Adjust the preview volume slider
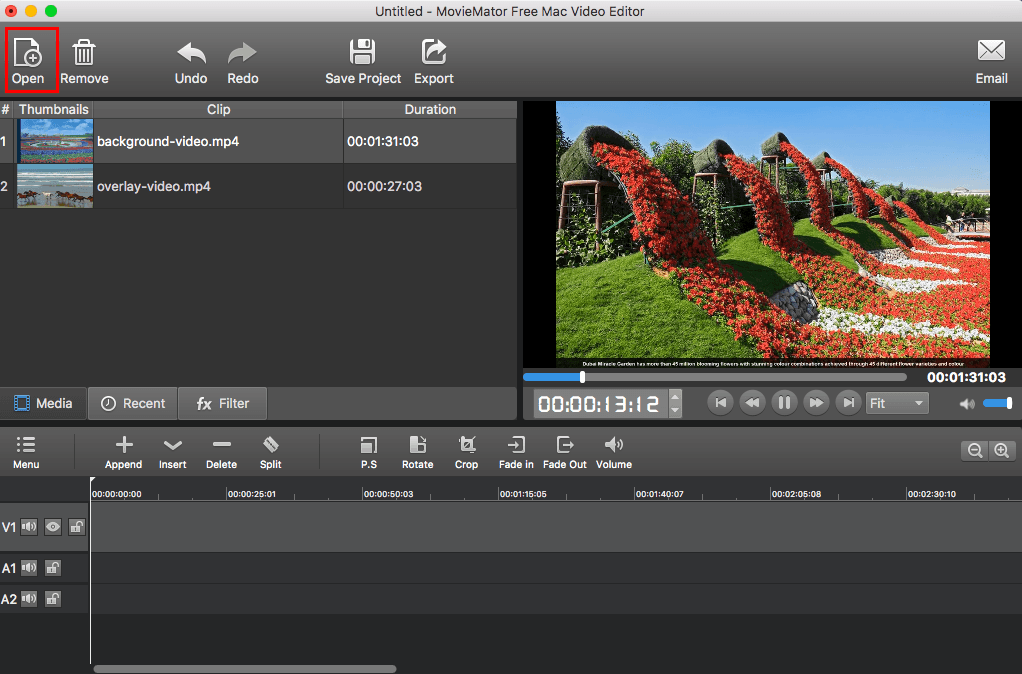 [x=998, y=403]
